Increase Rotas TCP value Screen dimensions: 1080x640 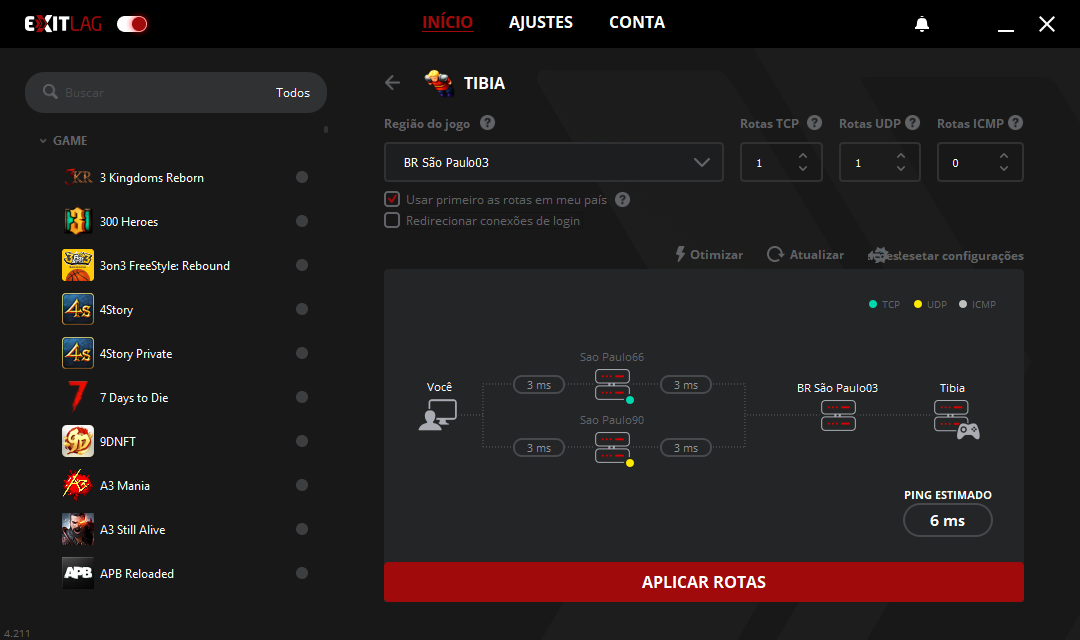tap(802, 156)
